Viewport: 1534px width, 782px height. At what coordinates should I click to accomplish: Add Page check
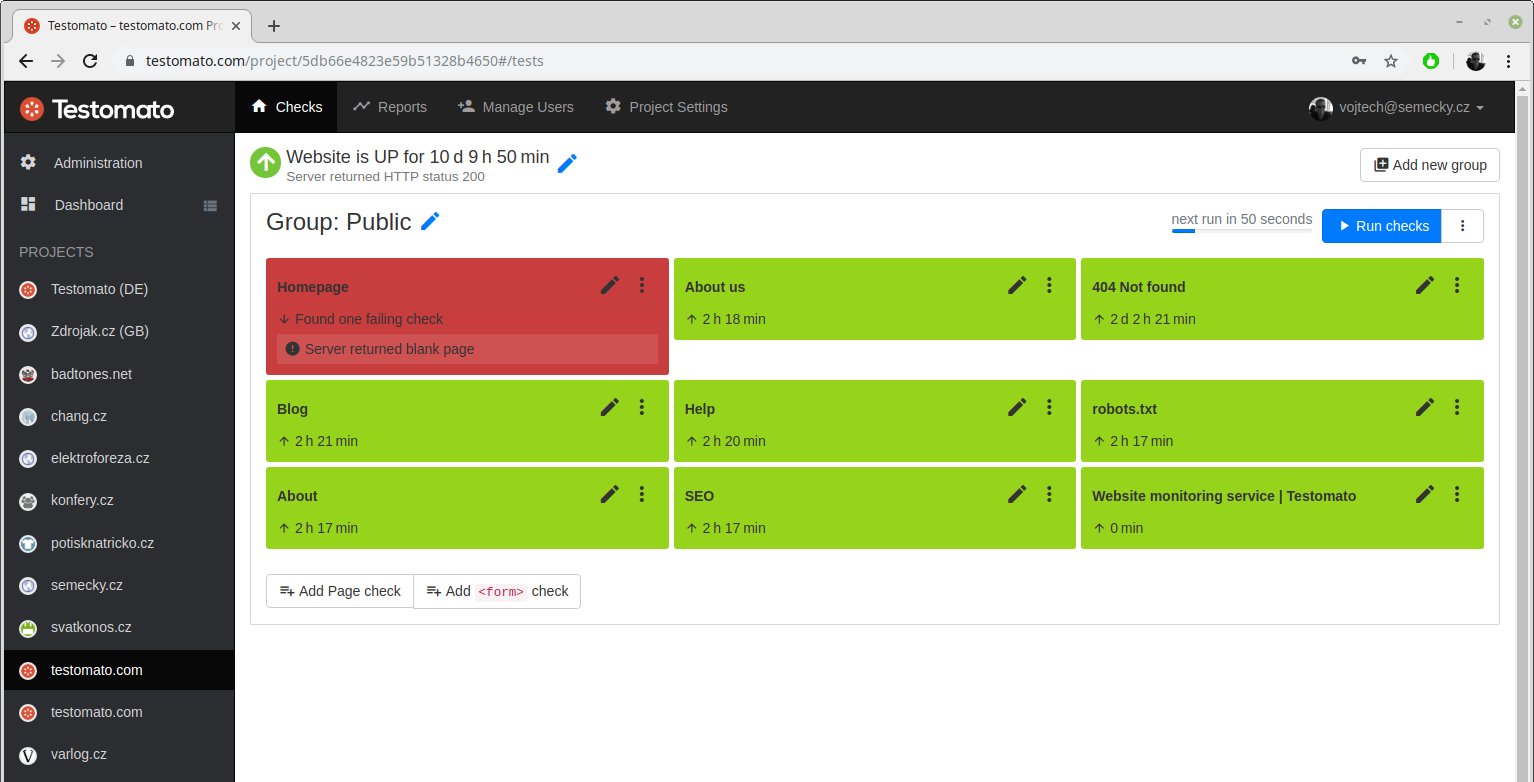(x=340, y=591)
